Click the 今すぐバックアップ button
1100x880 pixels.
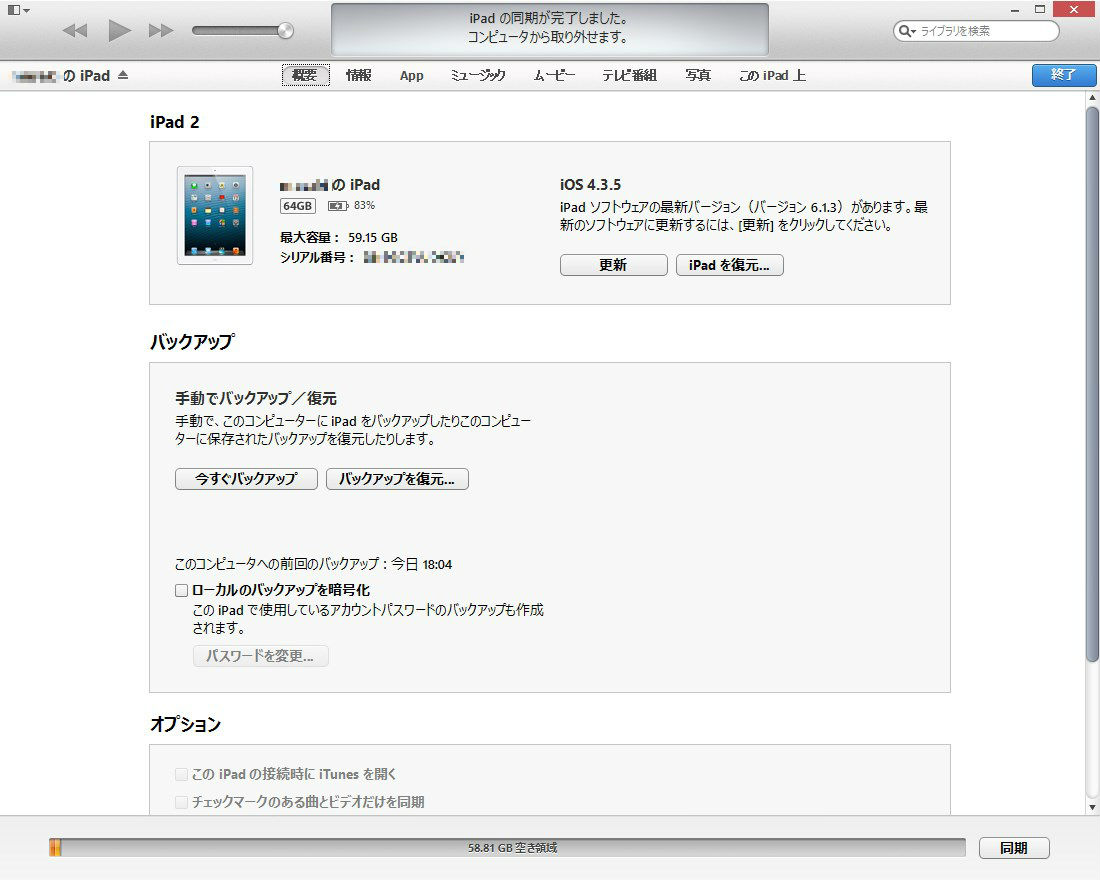point(246,479)
